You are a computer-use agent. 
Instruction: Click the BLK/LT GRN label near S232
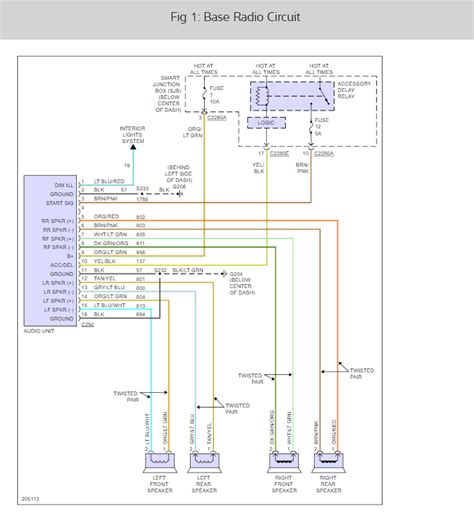click(x=188, y=270)
